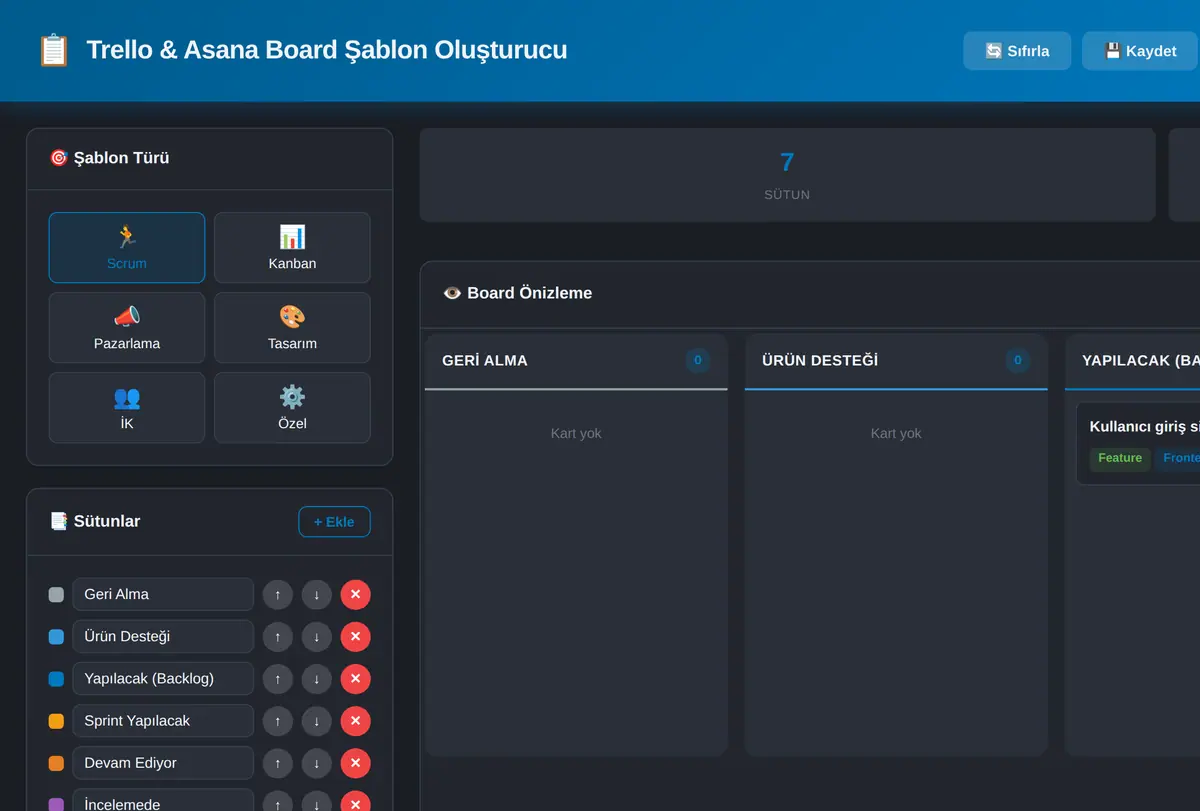Move Geri Alma column up
The image size is (1200, 811).
click(278, 595)
